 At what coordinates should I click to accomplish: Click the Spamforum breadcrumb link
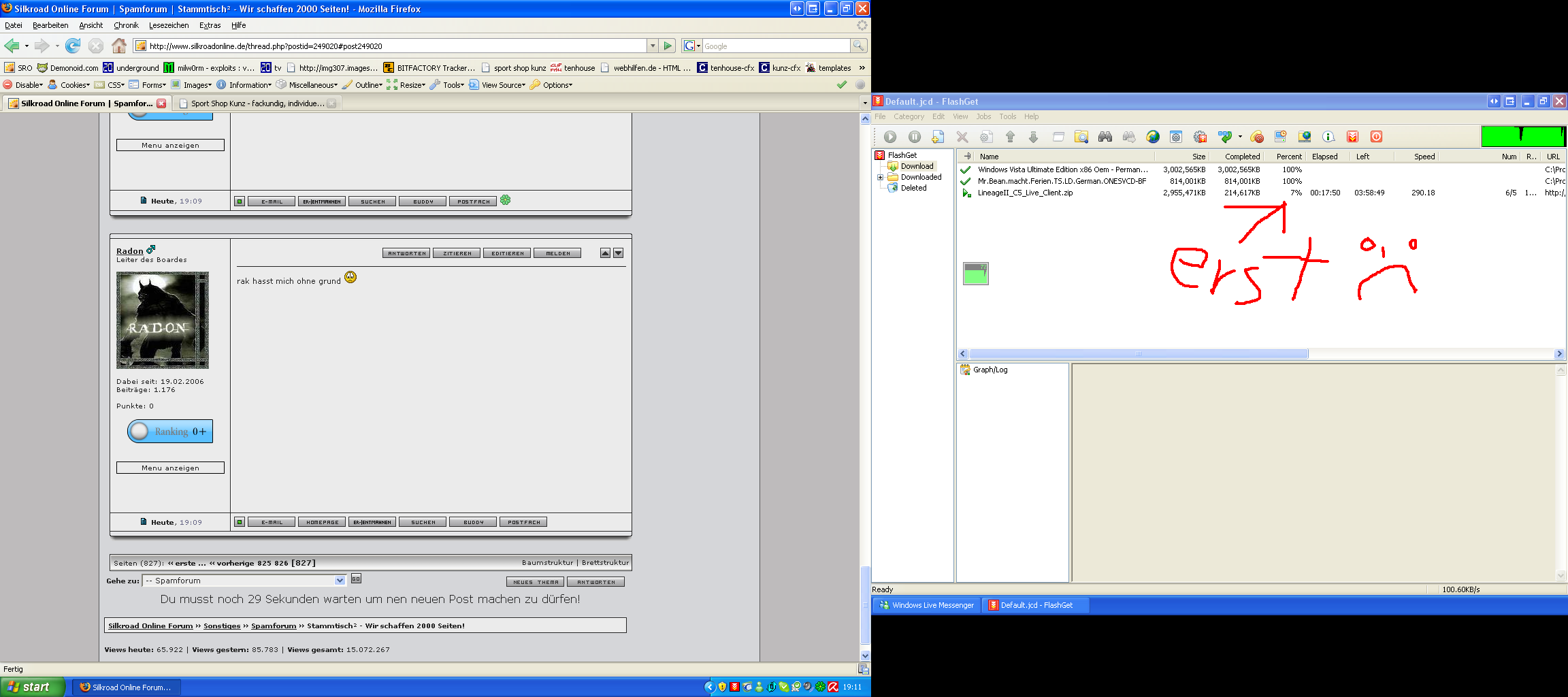coord(274,626)
